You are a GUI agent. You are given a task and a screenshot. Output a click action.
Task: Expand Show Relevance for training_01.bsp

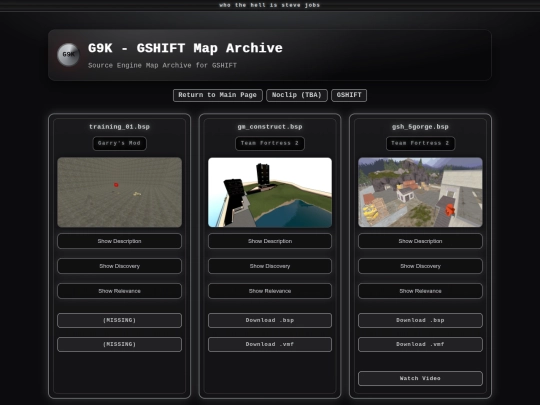point(120,291)
